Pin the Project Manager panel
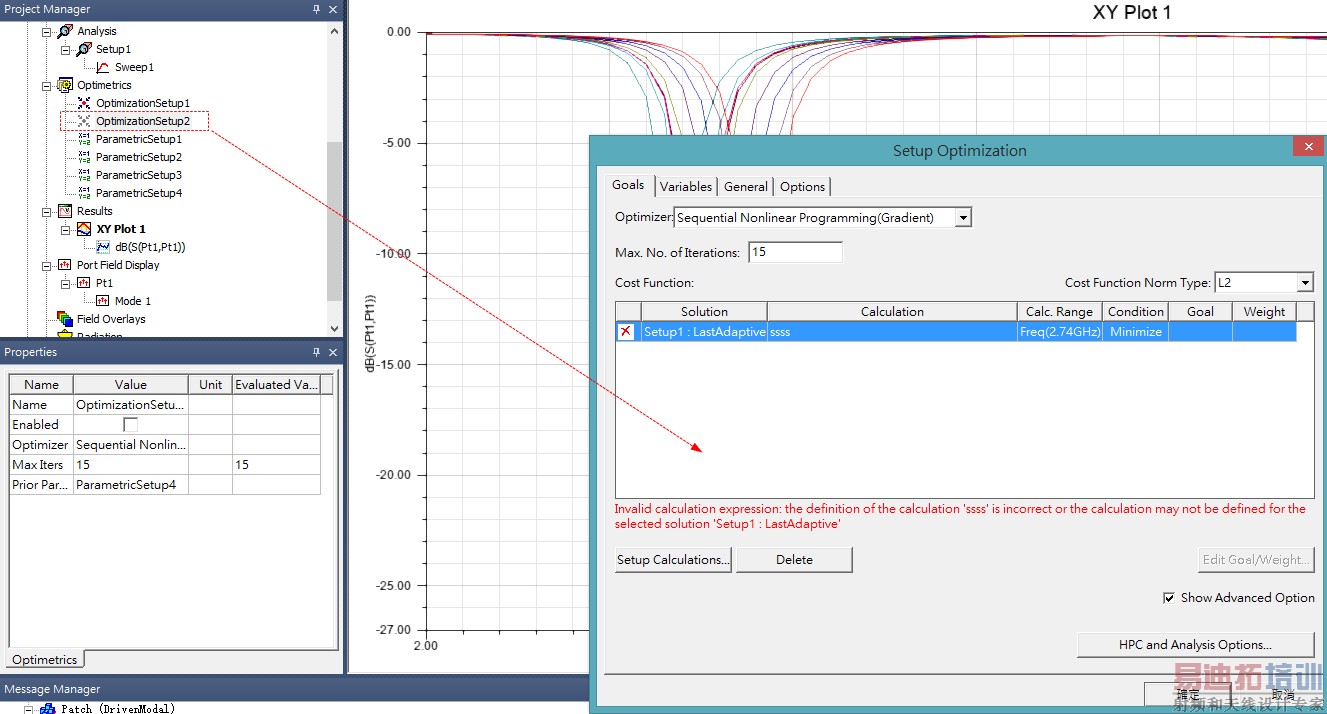Image resolution: width=1327 pixels, height=714 pixels. [x=317, y=9]
